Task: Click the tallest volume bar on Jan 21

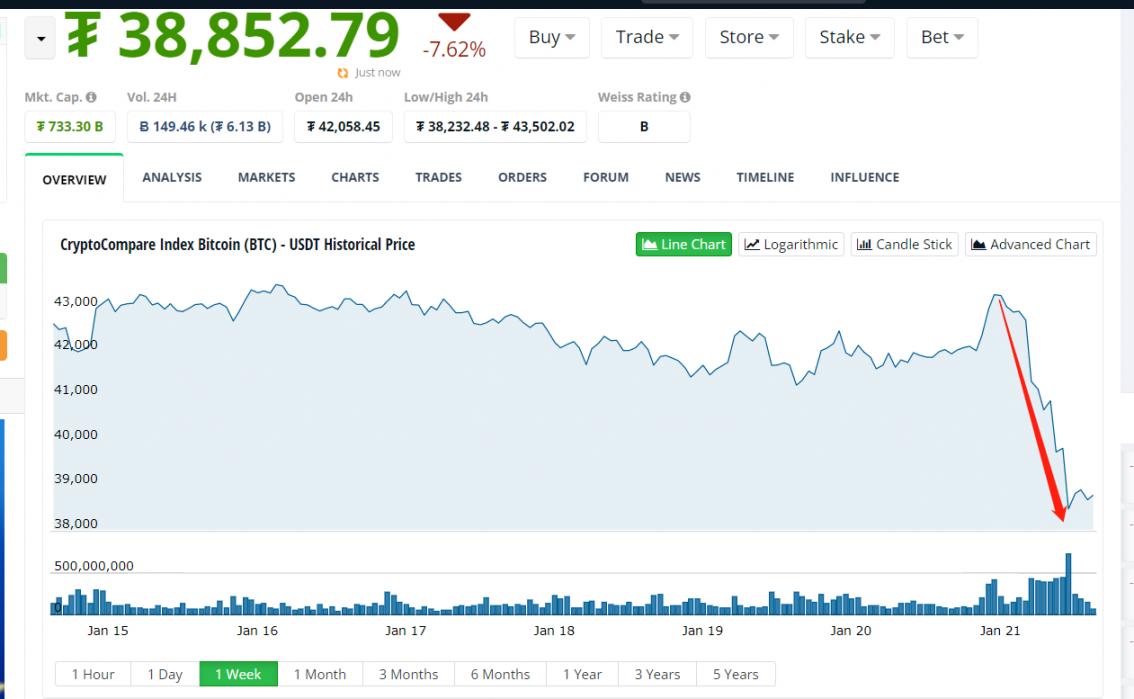Action: click(1068, 583)
